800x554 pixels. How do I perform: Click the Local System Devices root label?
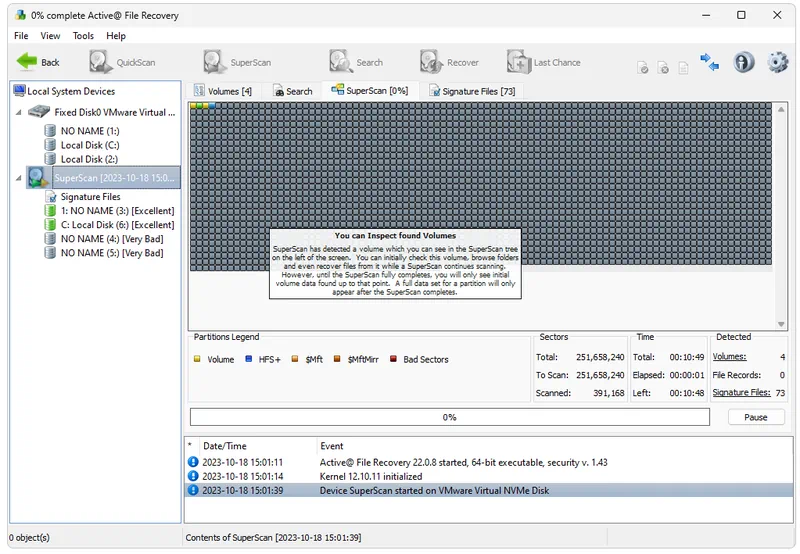71,91
